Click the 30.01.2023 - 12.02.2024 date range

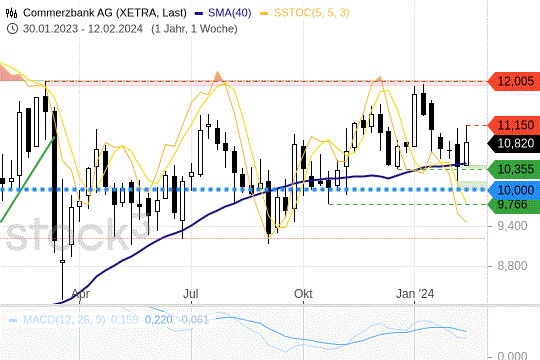pos(83,29)
